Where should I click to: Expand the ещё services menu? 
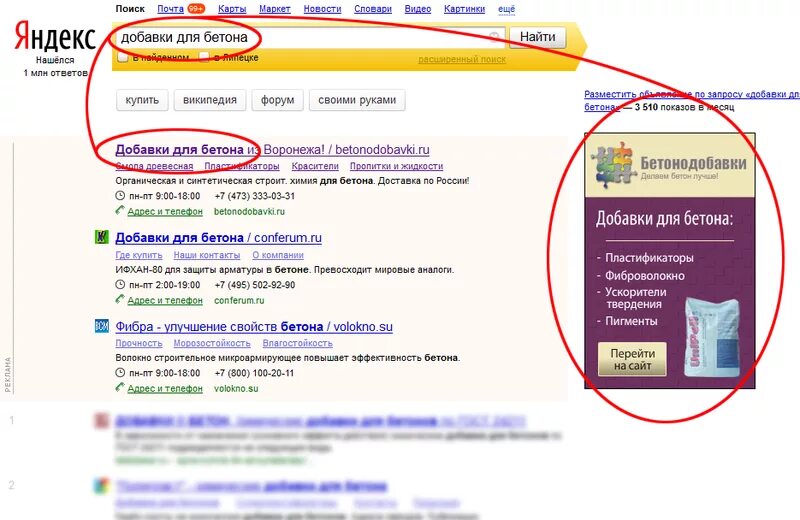point(507,9)
